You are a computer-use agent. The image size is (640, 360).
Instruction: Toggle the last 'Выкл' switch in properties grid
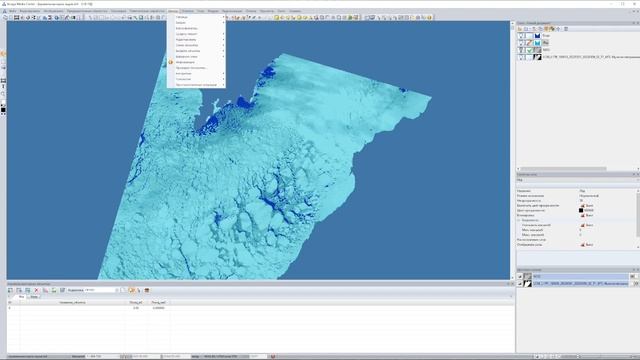click(x=587, y=244)
